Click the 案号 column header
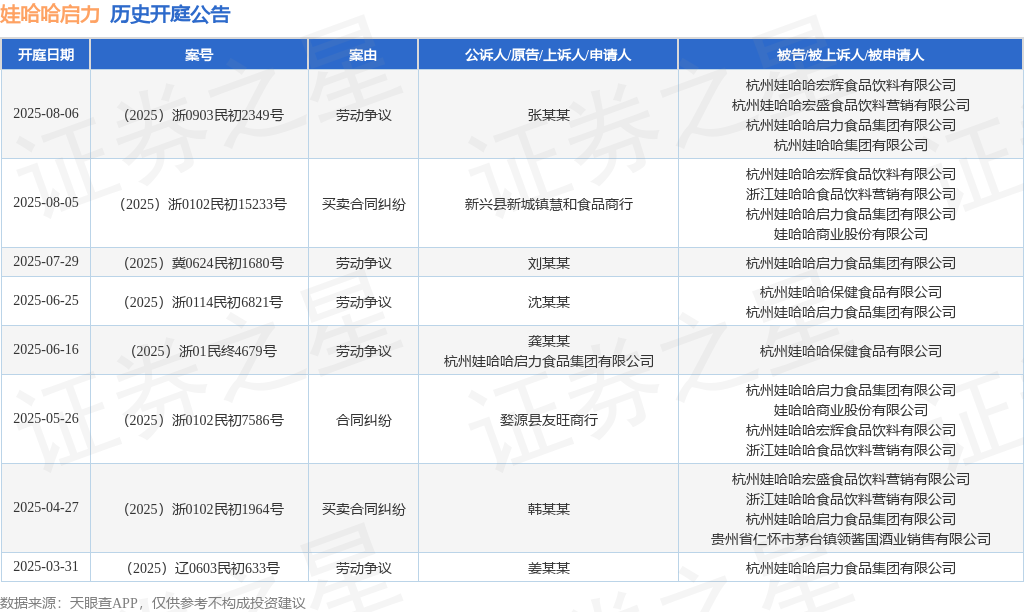The height and width of the screenshot is (612, 1024). 199,55
